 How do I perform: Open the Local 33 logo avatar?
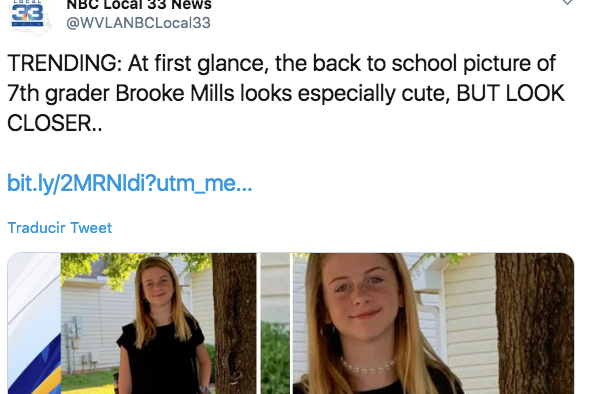(29, 16)
